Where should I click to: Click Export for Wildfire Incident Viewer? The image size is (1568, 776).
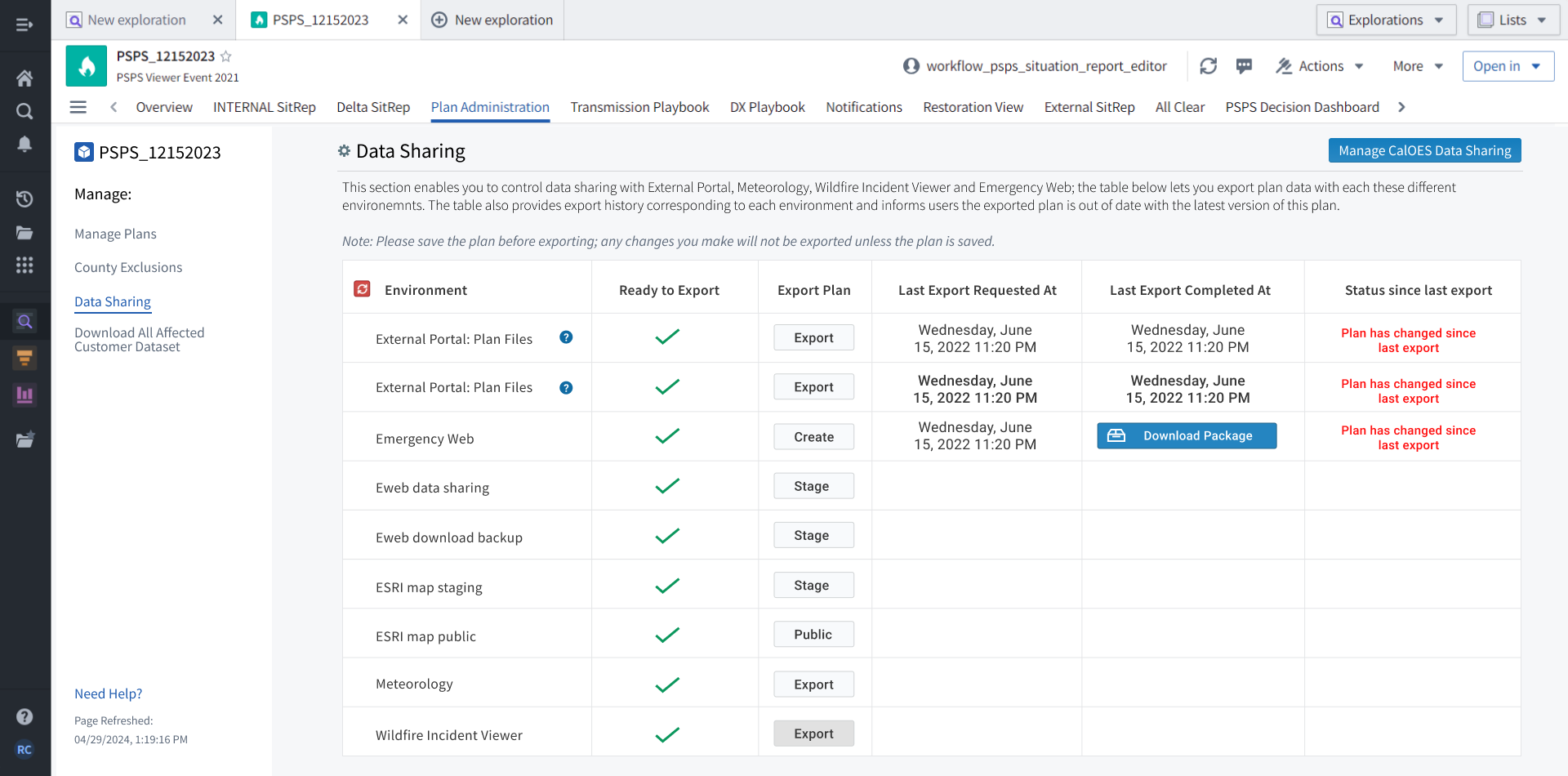(814, 734)
